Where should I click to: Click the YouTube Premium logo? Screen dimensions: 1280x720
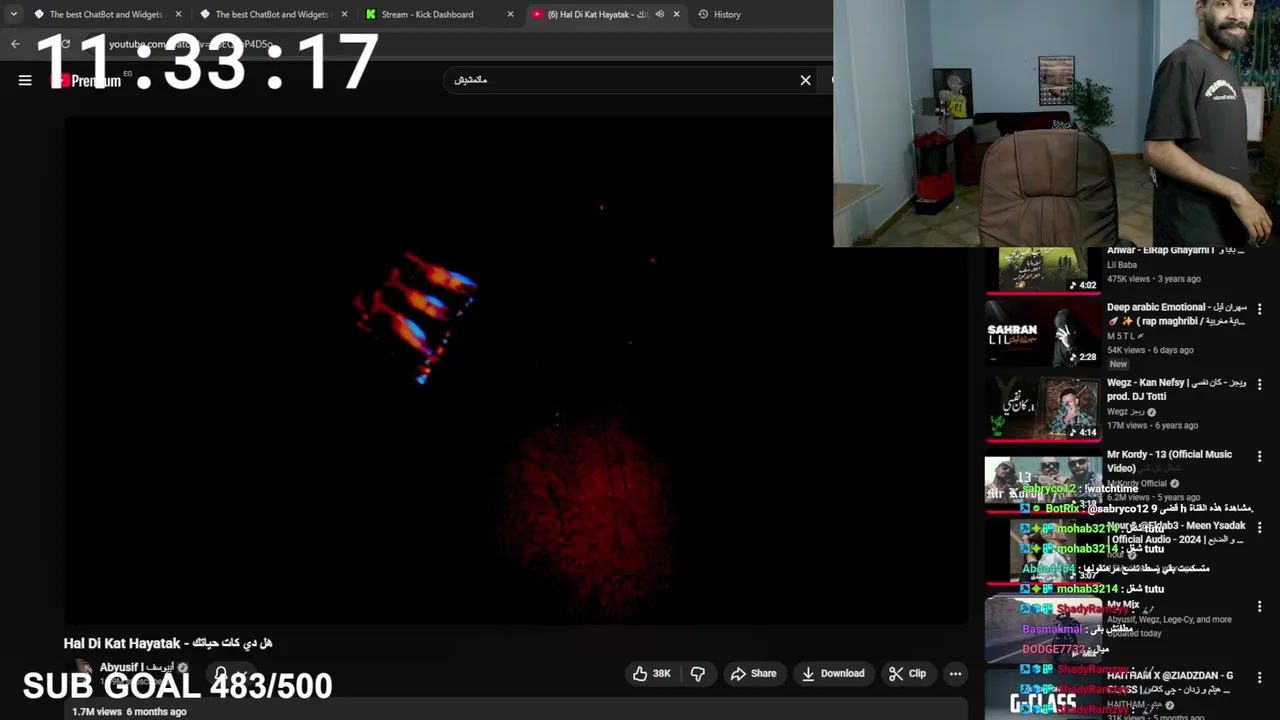(x=86, y=80)
